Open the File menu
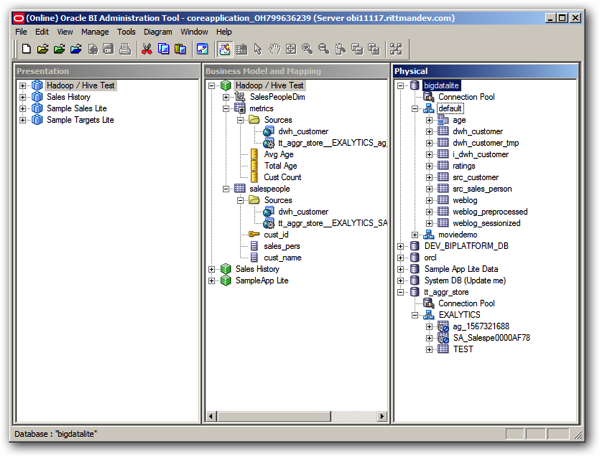The height and width of the screenshot is (457, 600). (x=21, y=32)
